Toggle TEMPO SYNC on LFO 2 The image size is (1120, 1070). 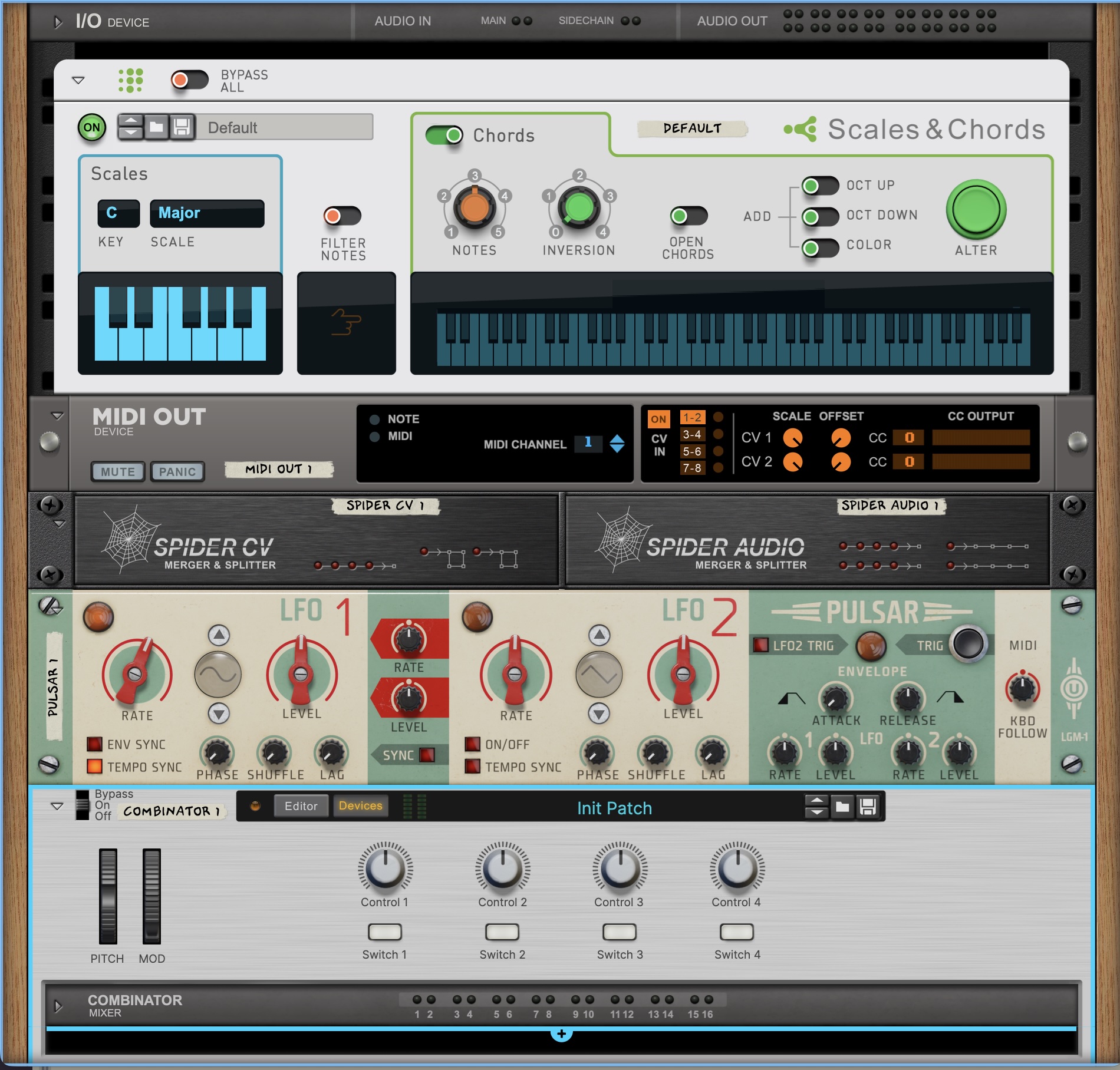[472, 767]
